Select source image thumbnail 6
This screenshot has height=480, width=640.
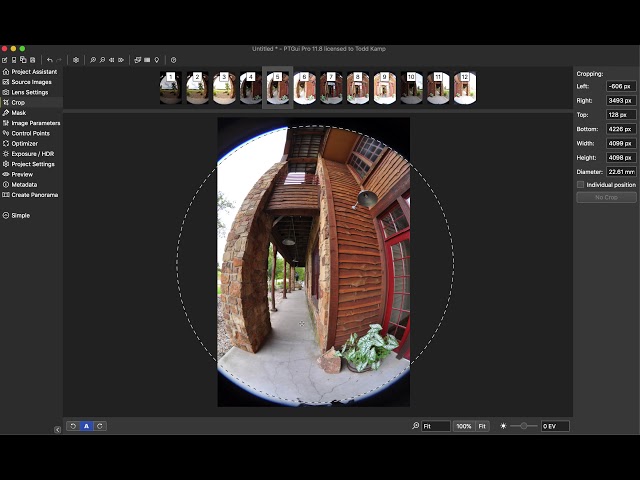304,88
